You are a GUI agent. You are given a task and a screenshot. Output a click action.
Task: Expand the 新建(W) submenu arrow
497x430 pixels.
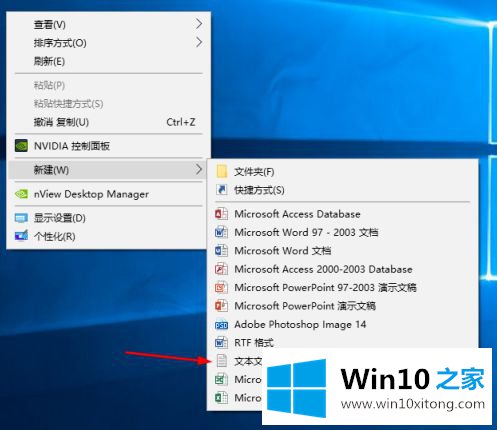tap(199, 169)
